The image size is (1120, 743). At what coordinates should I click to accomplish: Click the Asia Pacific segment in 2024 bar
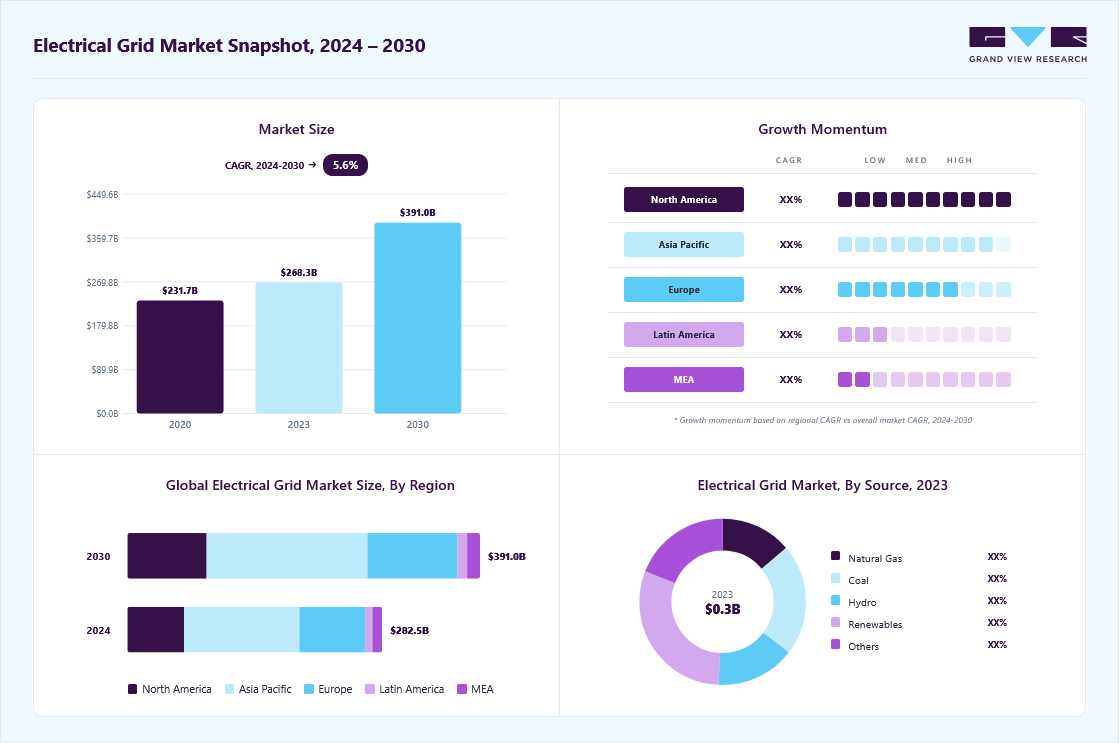point(242,629)
